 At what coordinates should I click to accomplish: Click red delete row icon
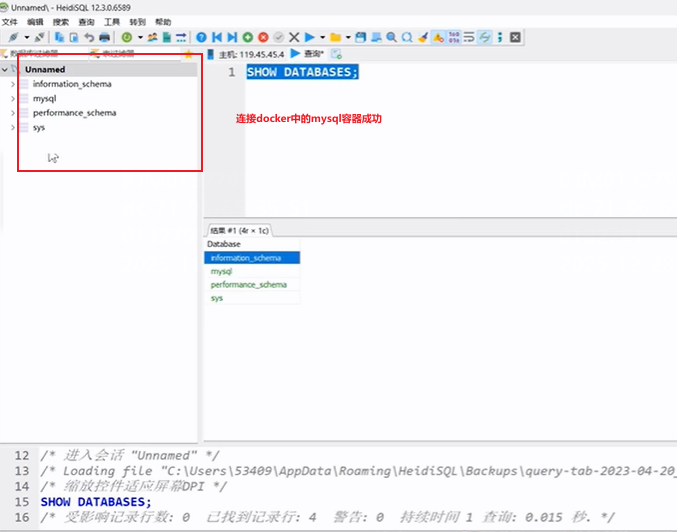263,38
